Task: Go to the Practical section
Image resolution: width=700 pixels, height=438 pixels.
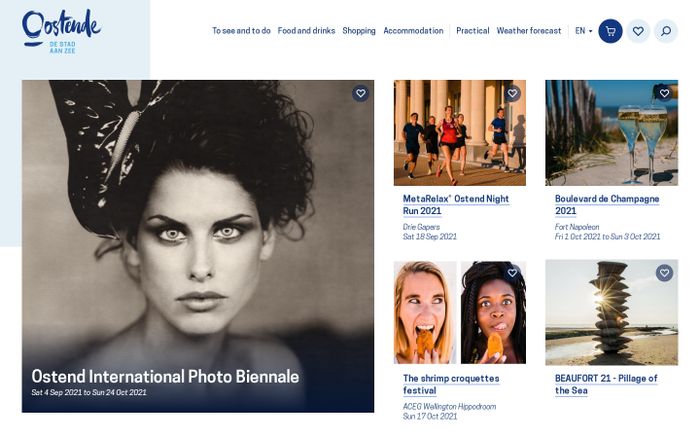Action: 472,31
